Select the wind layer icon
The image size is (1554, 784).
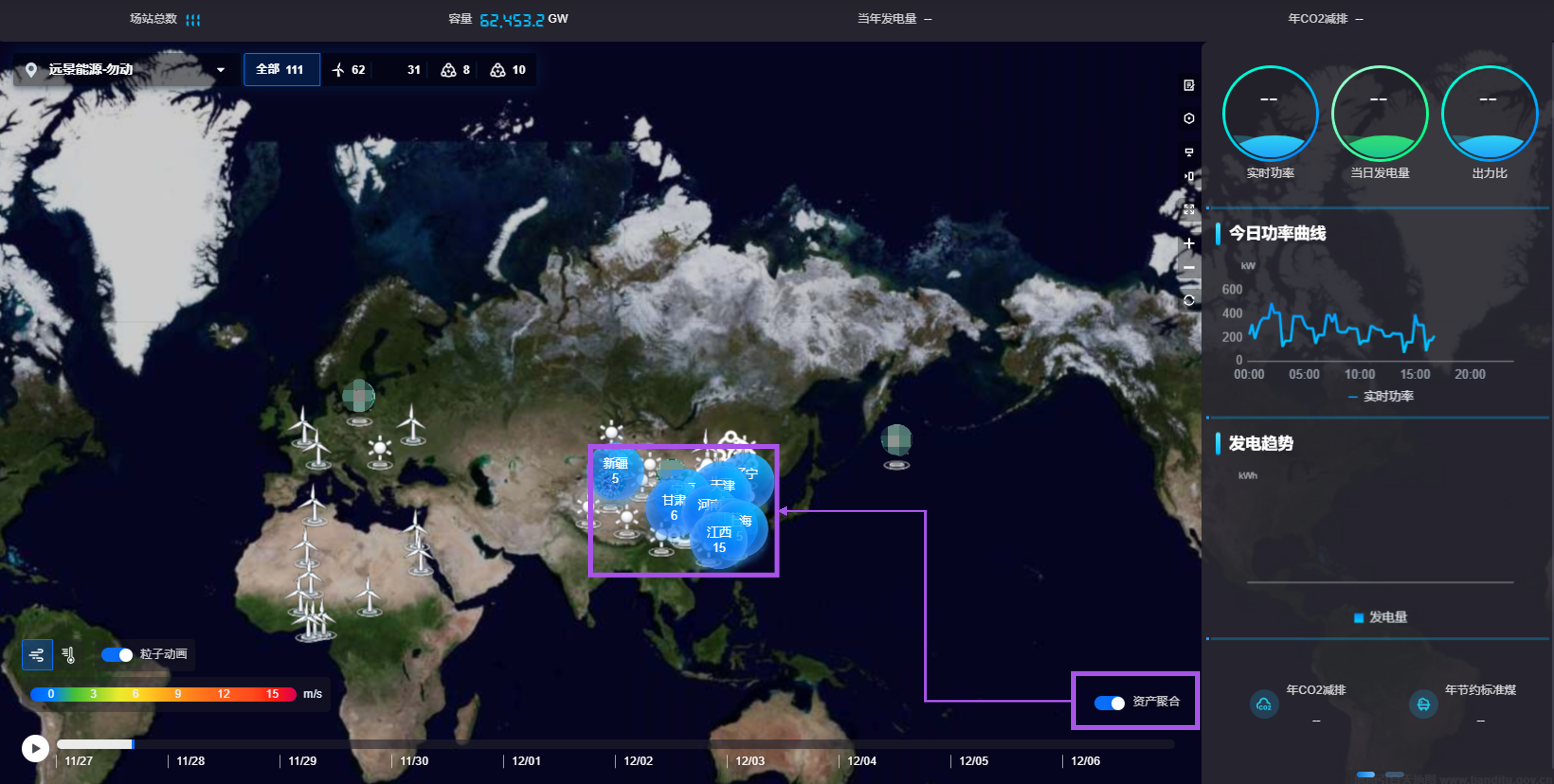(x=37, y=654)
